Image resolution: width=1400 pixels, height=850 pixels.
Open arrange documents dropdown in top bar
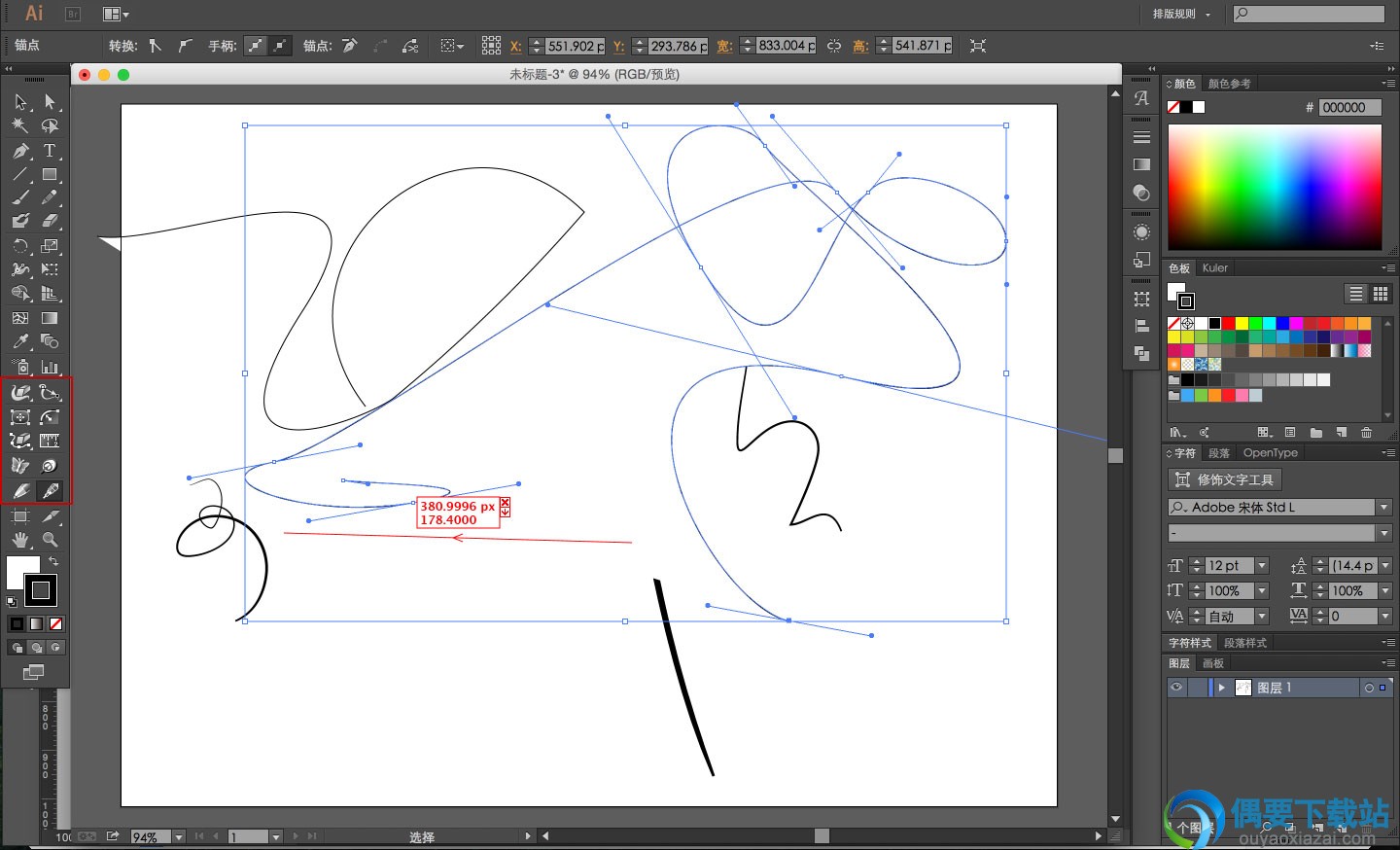[116, 14]
